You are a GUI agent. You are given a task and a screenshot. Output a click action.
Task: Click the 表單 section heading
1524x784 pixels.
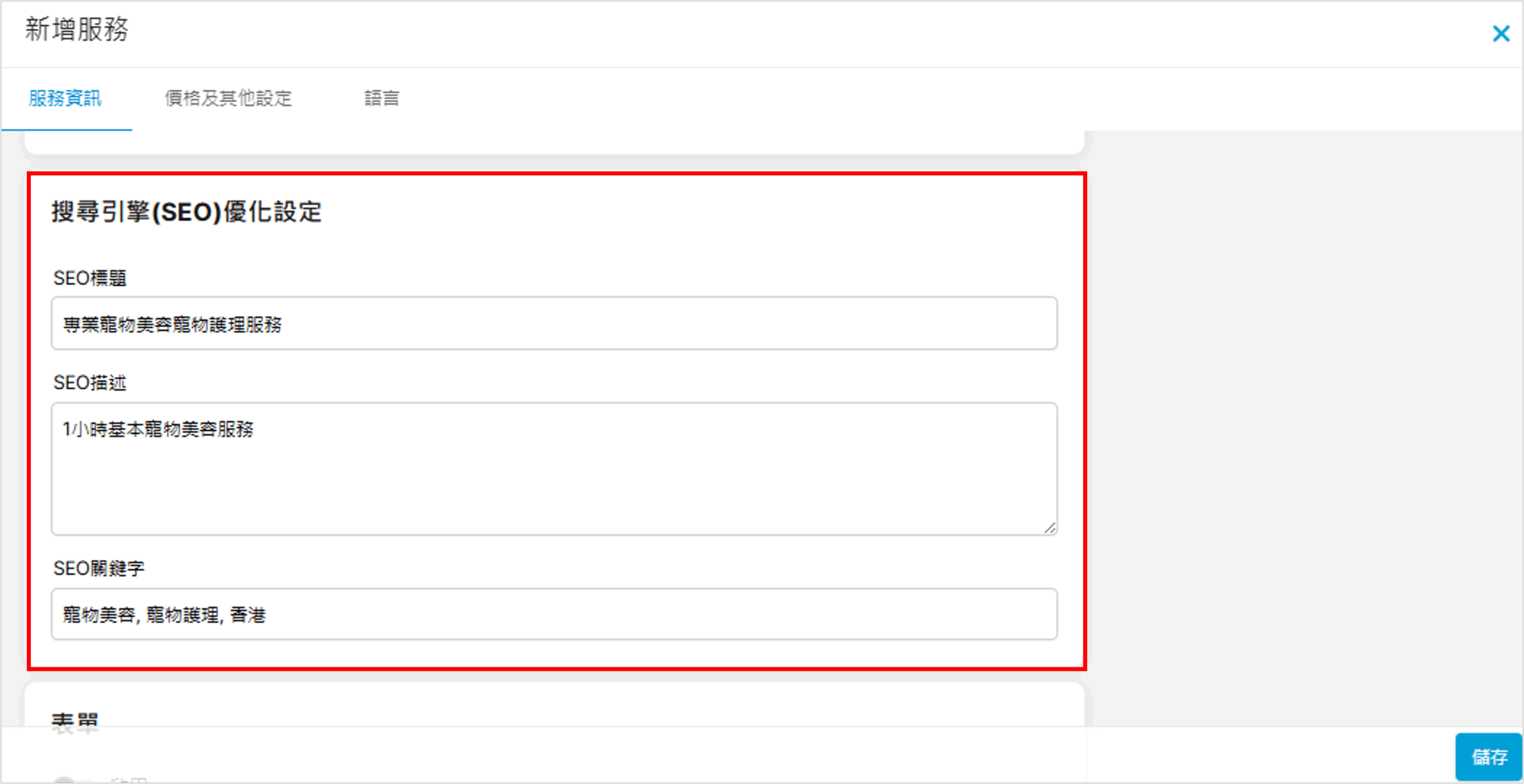click(x=74, y=721)
